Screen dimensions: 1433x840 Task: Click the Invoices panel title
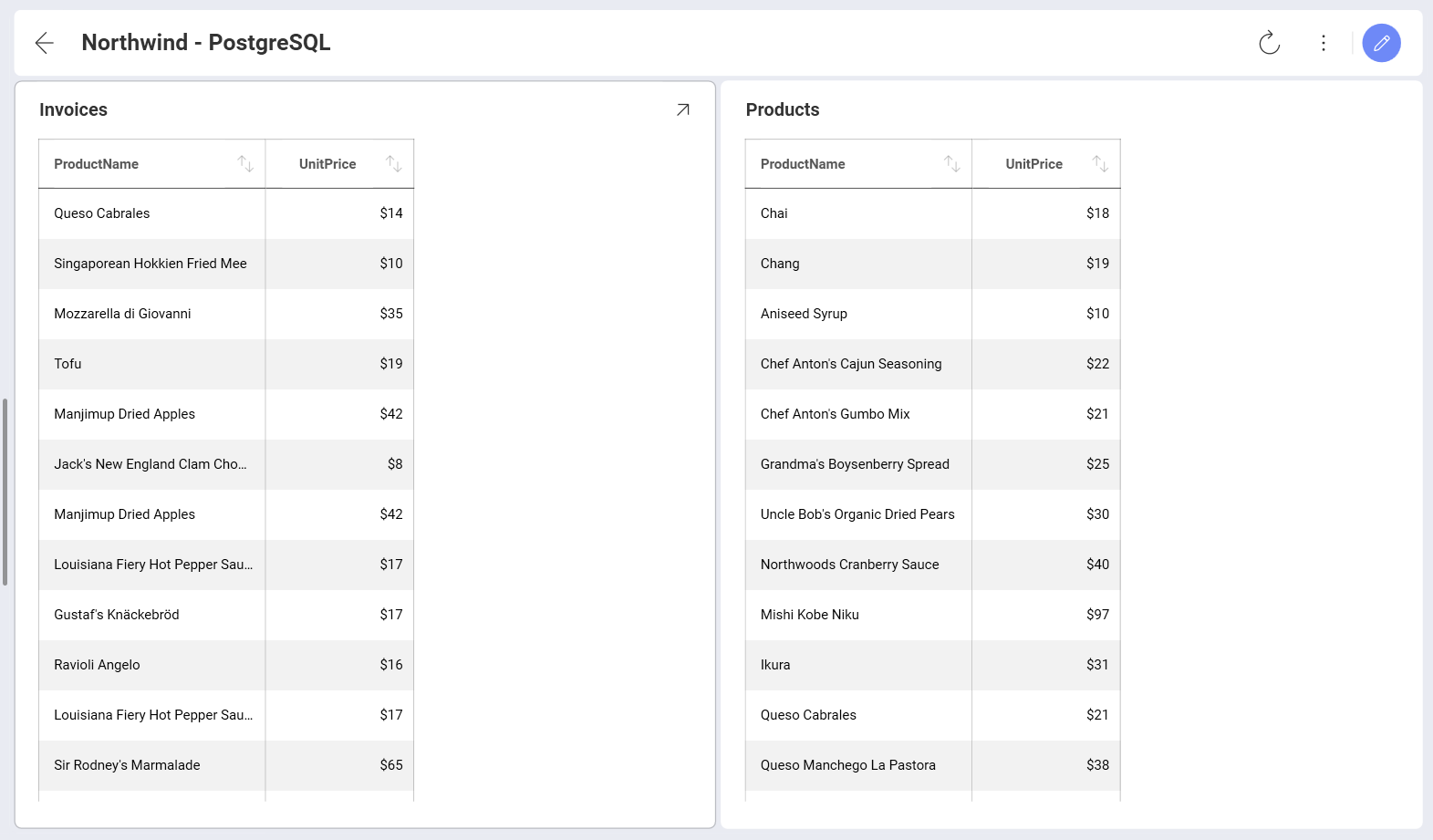click(73, 109)
